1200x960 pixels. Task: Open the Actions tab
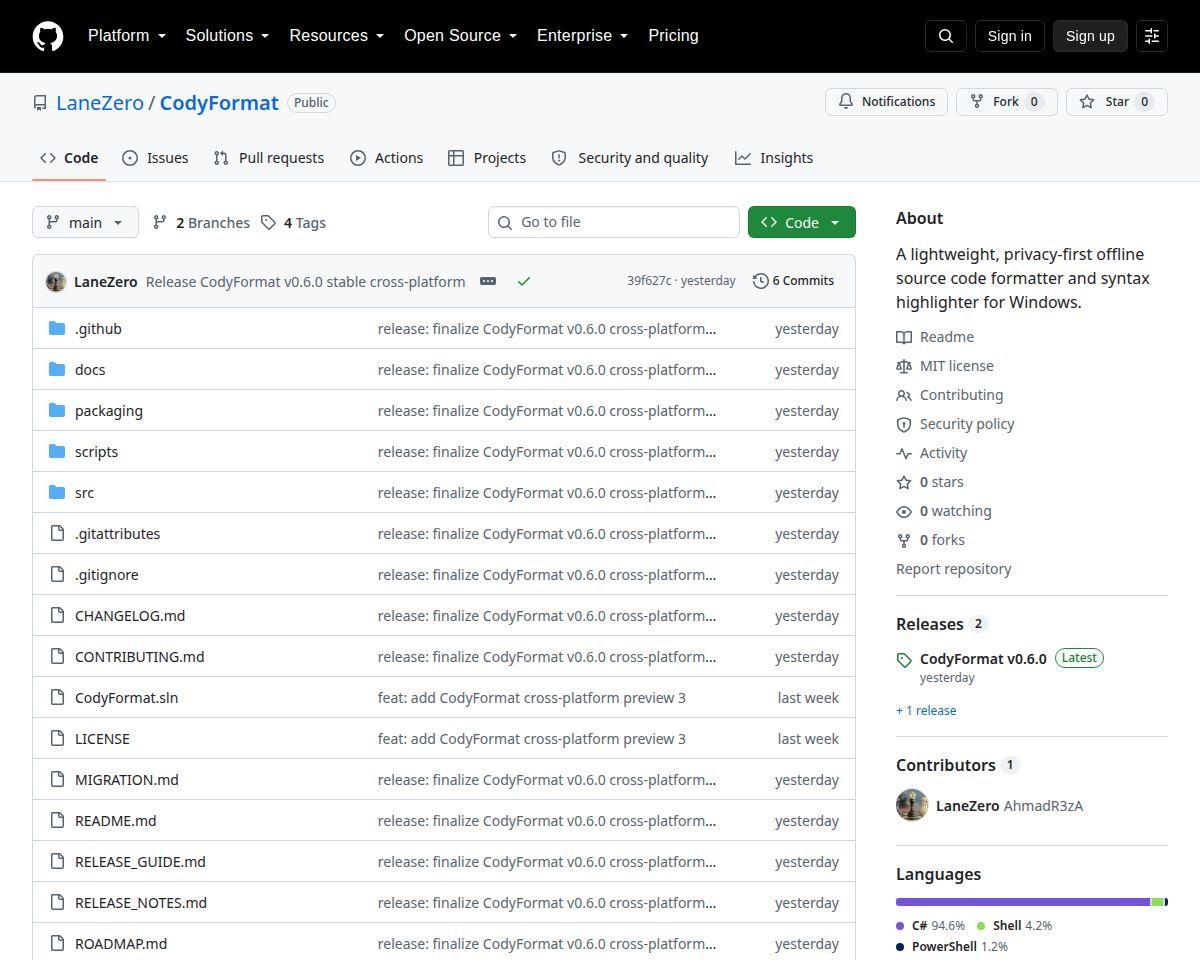[x=387, y=158]
